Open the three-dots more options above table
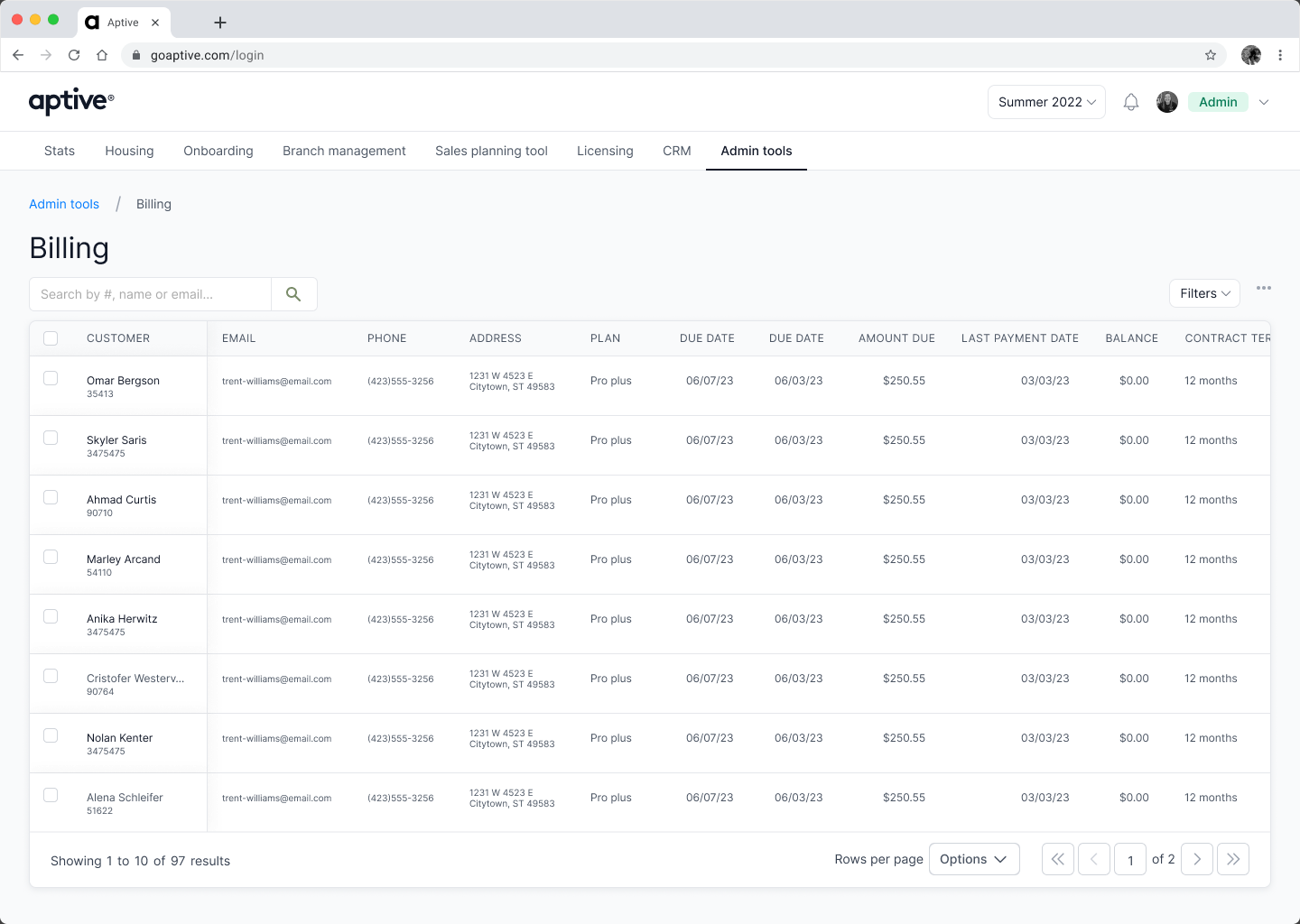 [x=1264, y=288]
